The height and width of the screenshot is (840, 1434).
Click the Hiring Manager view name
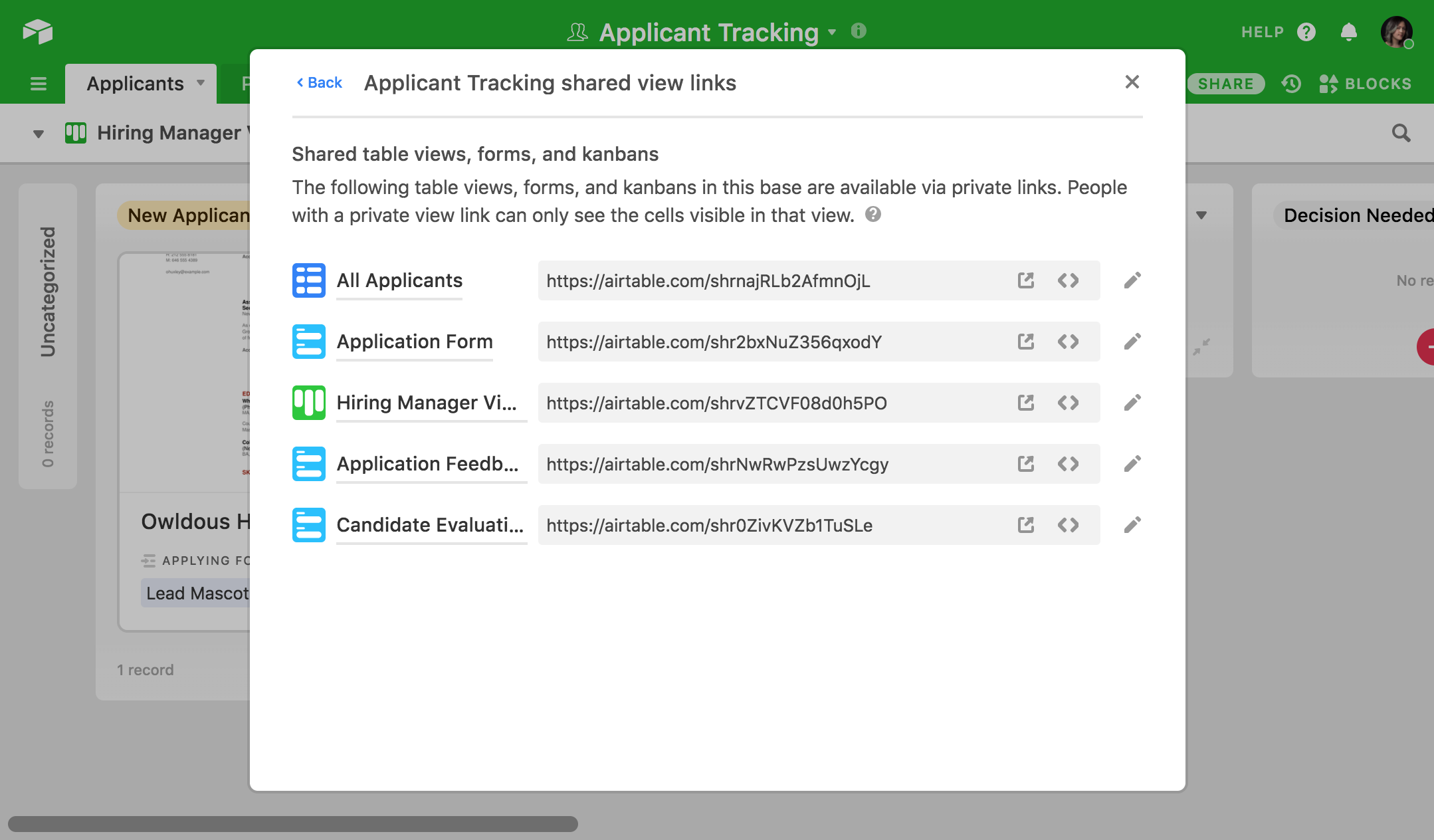[171, 133]
